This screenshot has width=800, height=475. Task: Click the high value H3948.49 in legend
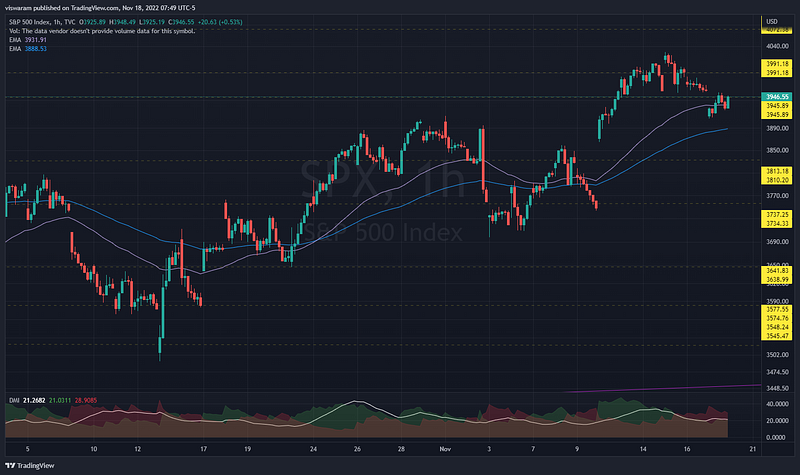point(122,22)
